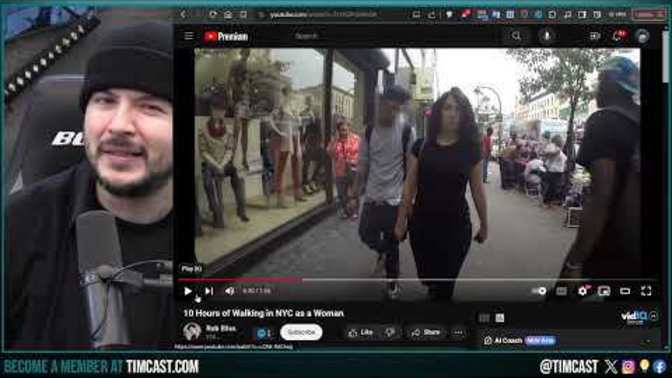Enable miniplayer mode
The height and width of the screenshot is (378, 672).
pyautogui.click(x=604, y=291)
